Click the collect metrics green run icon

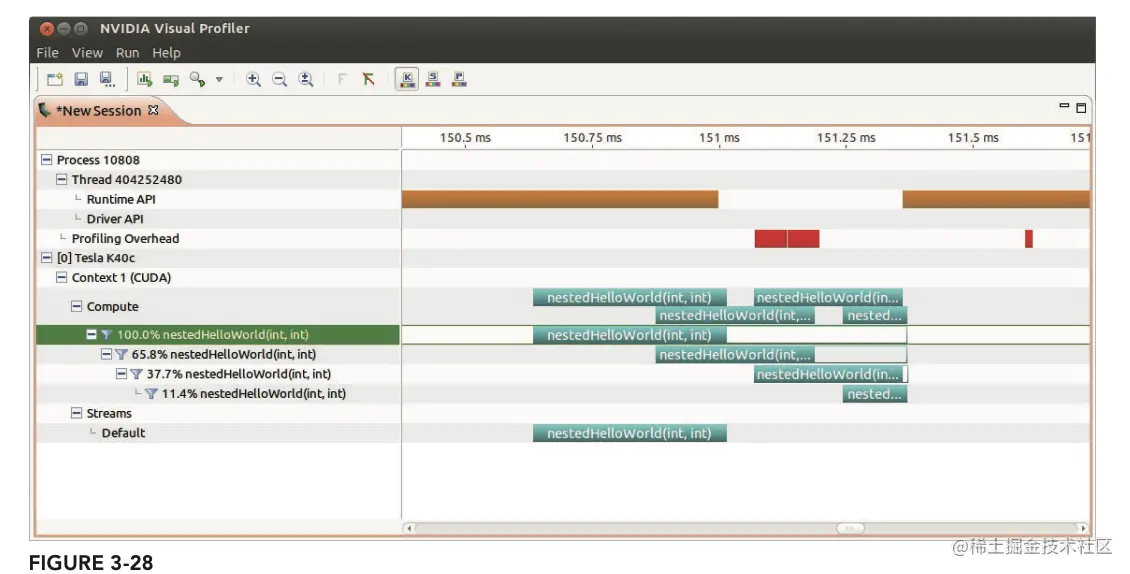(171, 79)
